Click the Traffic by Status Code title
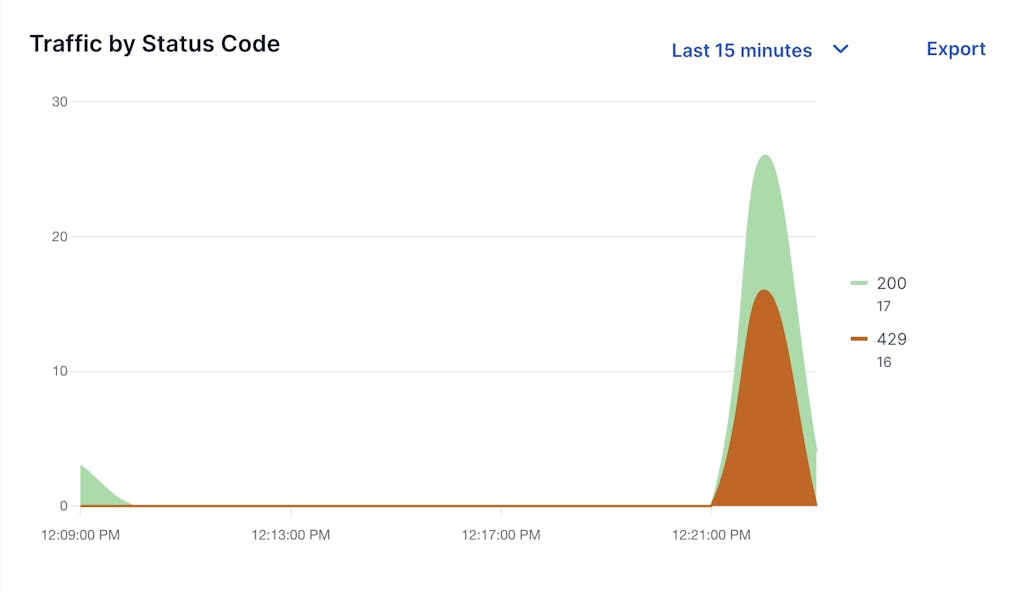The height and width of the screenshot is (592, 1023). (x=155, y=44)
